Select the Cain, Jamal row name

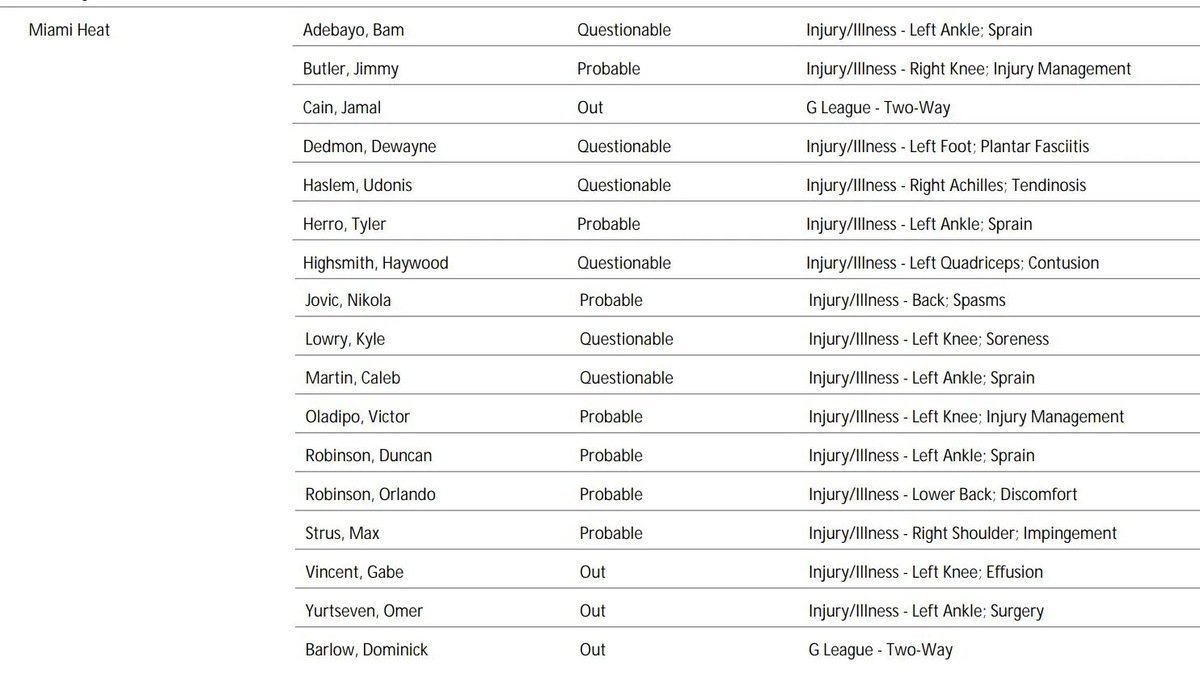[x=341, y=108]
